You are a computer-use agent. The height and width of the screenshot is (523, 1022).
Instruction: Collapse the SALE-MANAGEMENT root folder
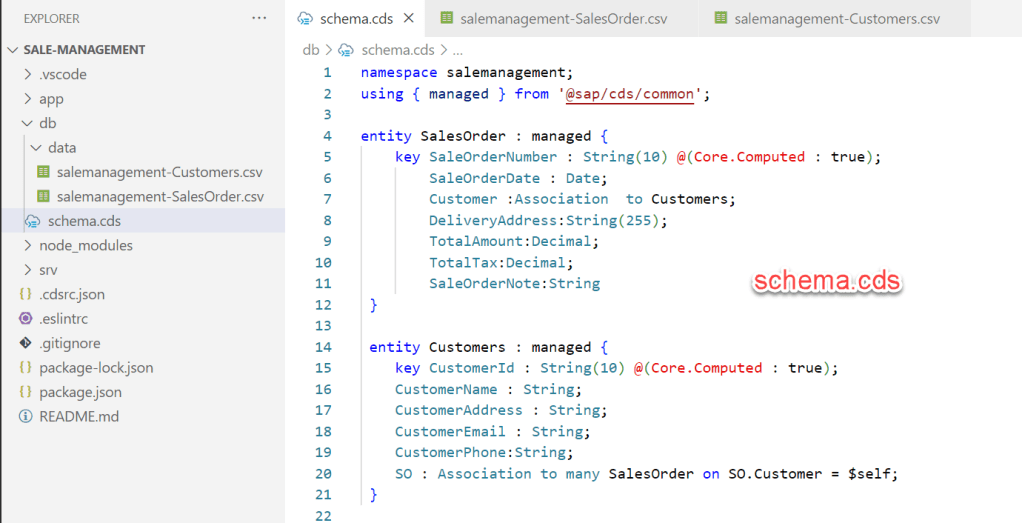12,49
